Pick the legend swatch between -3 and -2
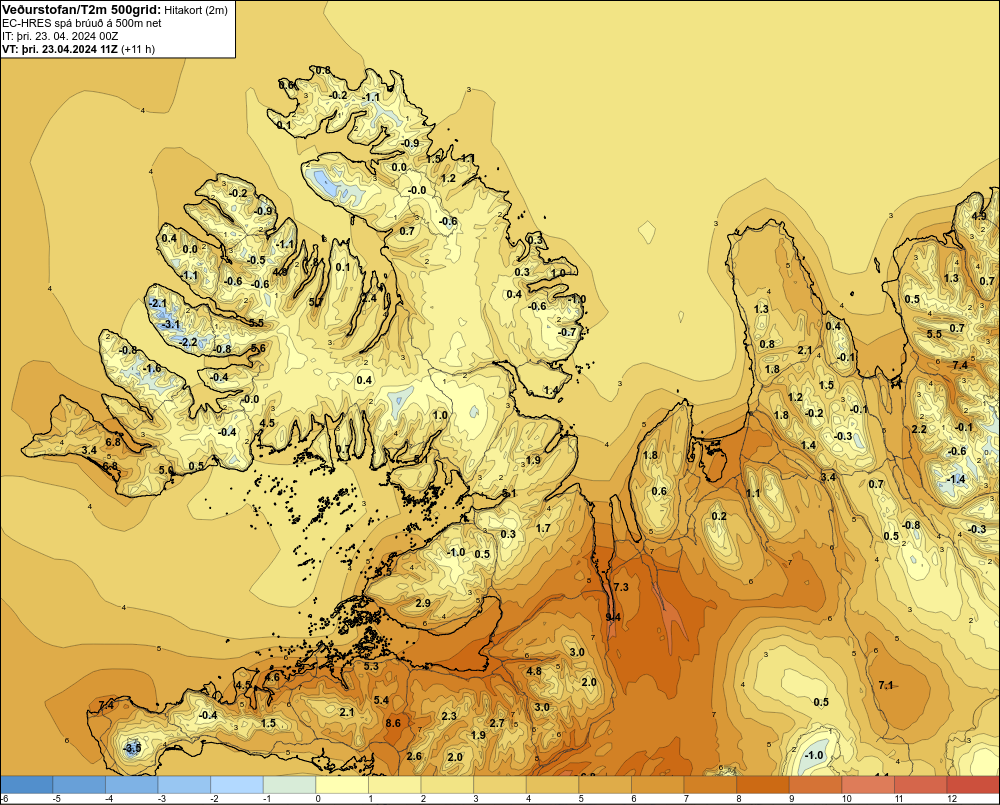 point(185,785)
